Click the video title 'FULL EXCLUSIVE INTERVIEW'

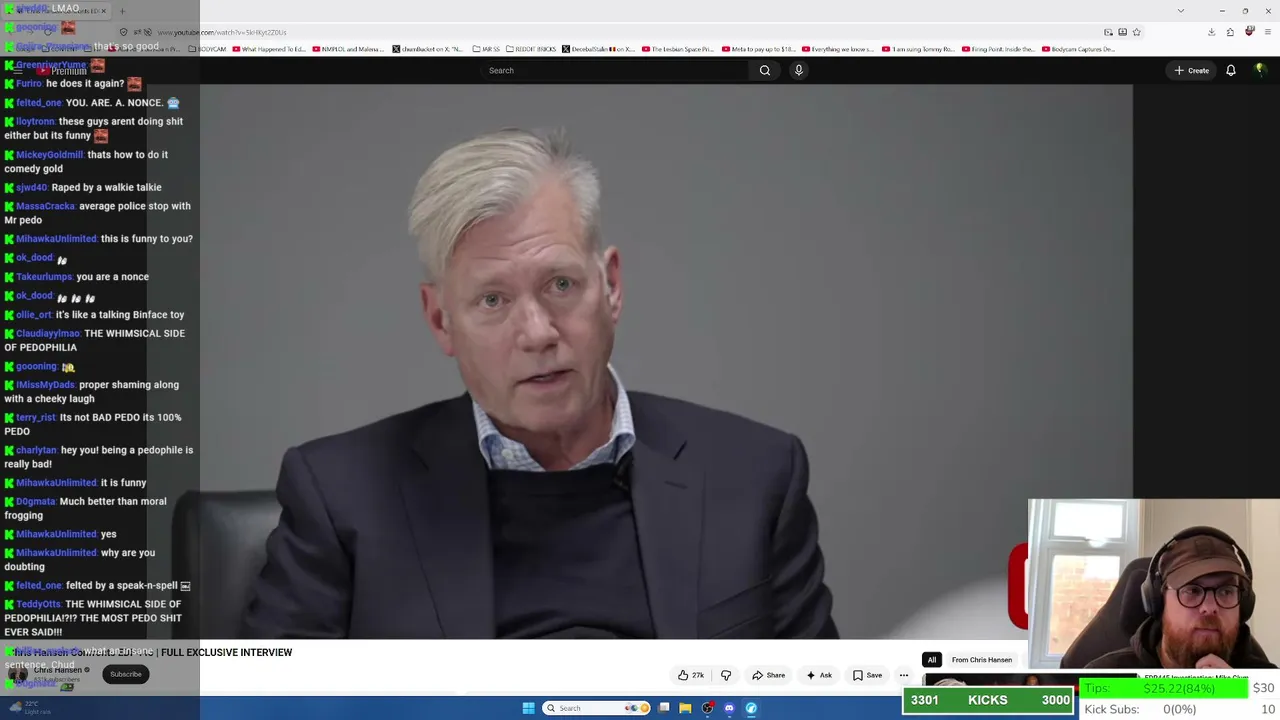point(226,652)
